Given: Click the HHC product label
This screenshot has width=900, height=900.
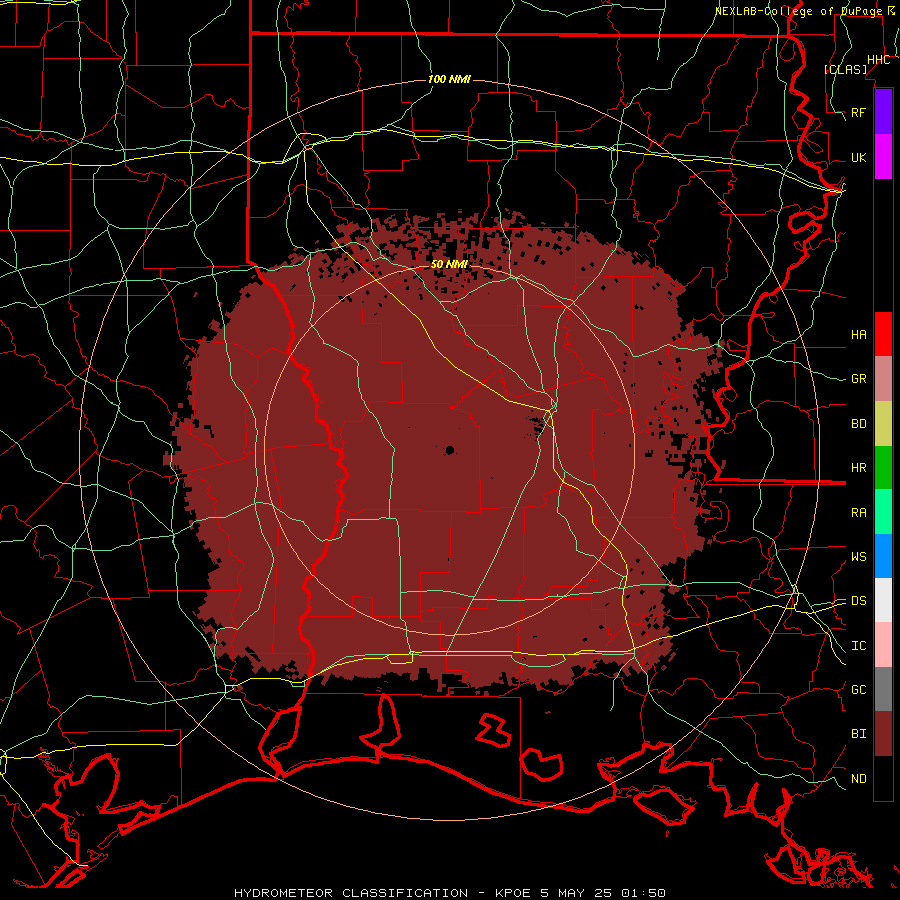Looking at the screenshot, I should tap(878, 60).
